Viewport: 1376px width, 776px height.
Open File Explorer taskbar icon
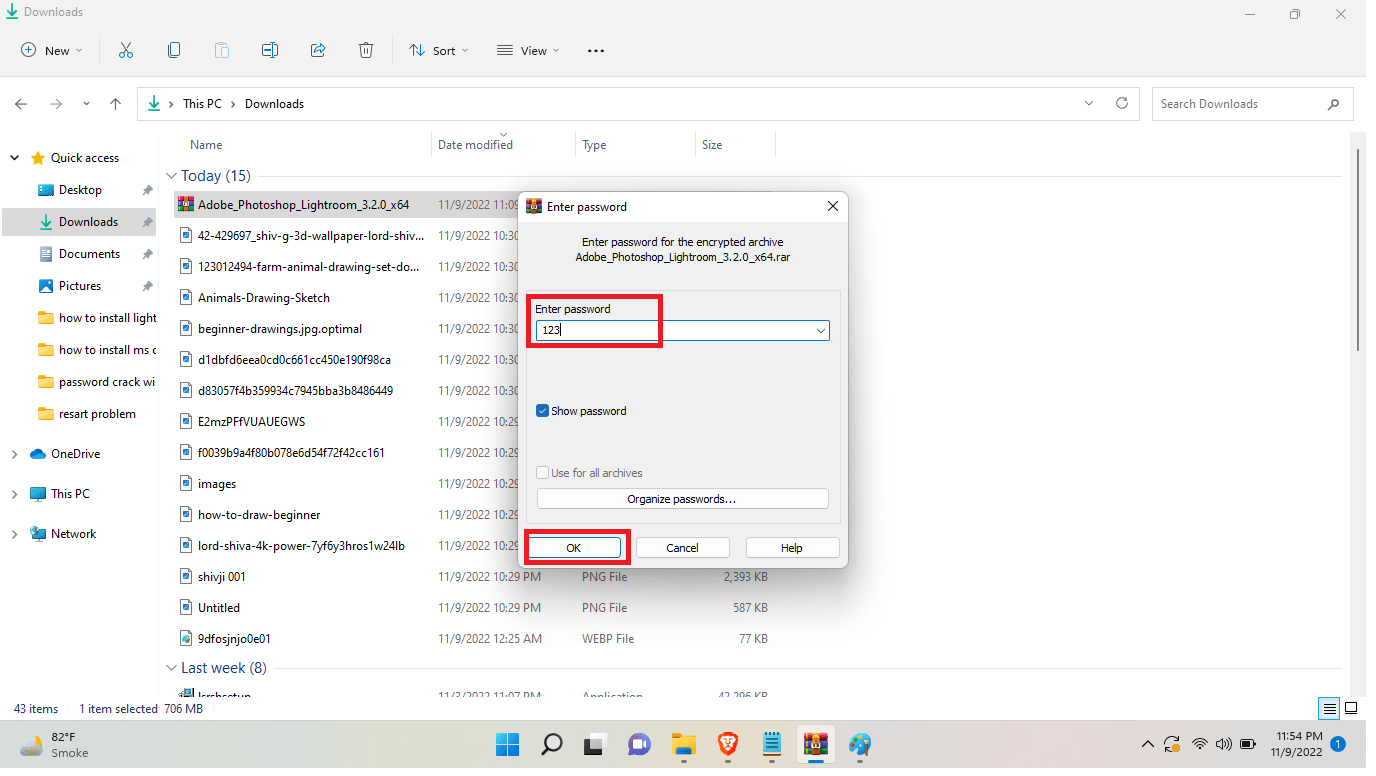[x=683, y=744]
